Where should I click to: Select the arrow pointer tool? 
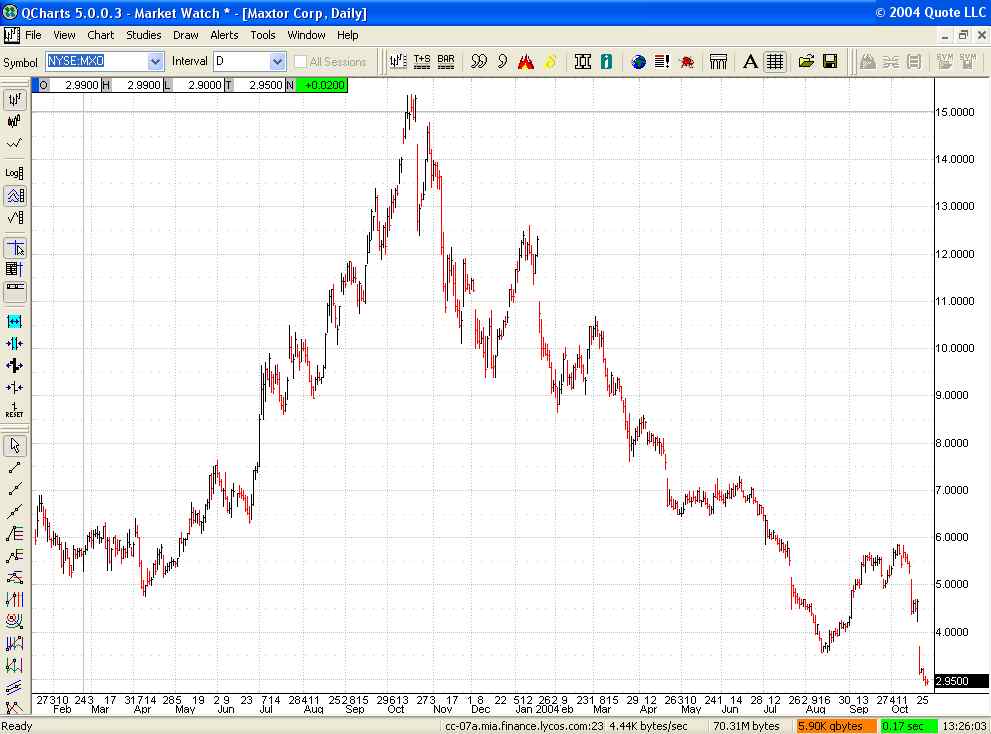[x=15, y=446]
